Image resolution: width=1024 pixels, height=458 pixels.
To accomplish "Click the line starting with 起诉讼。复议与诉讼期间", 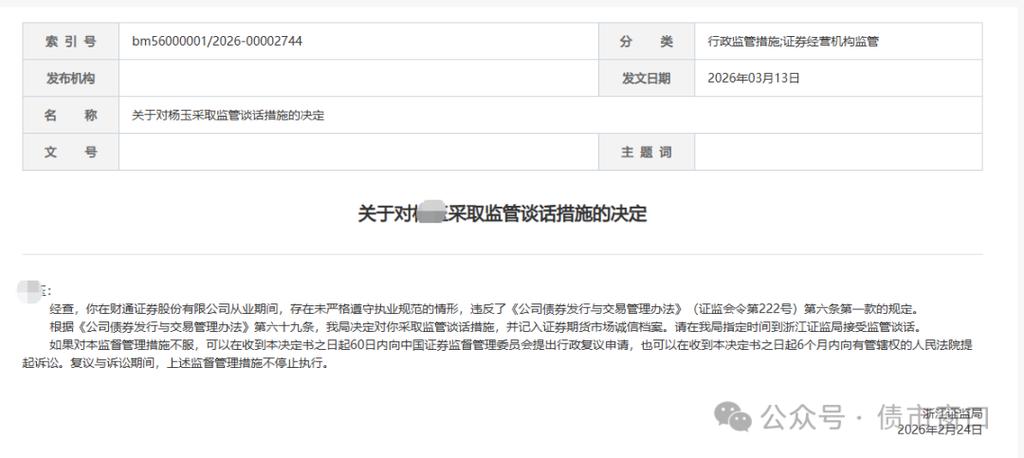I will pos(174,363).
